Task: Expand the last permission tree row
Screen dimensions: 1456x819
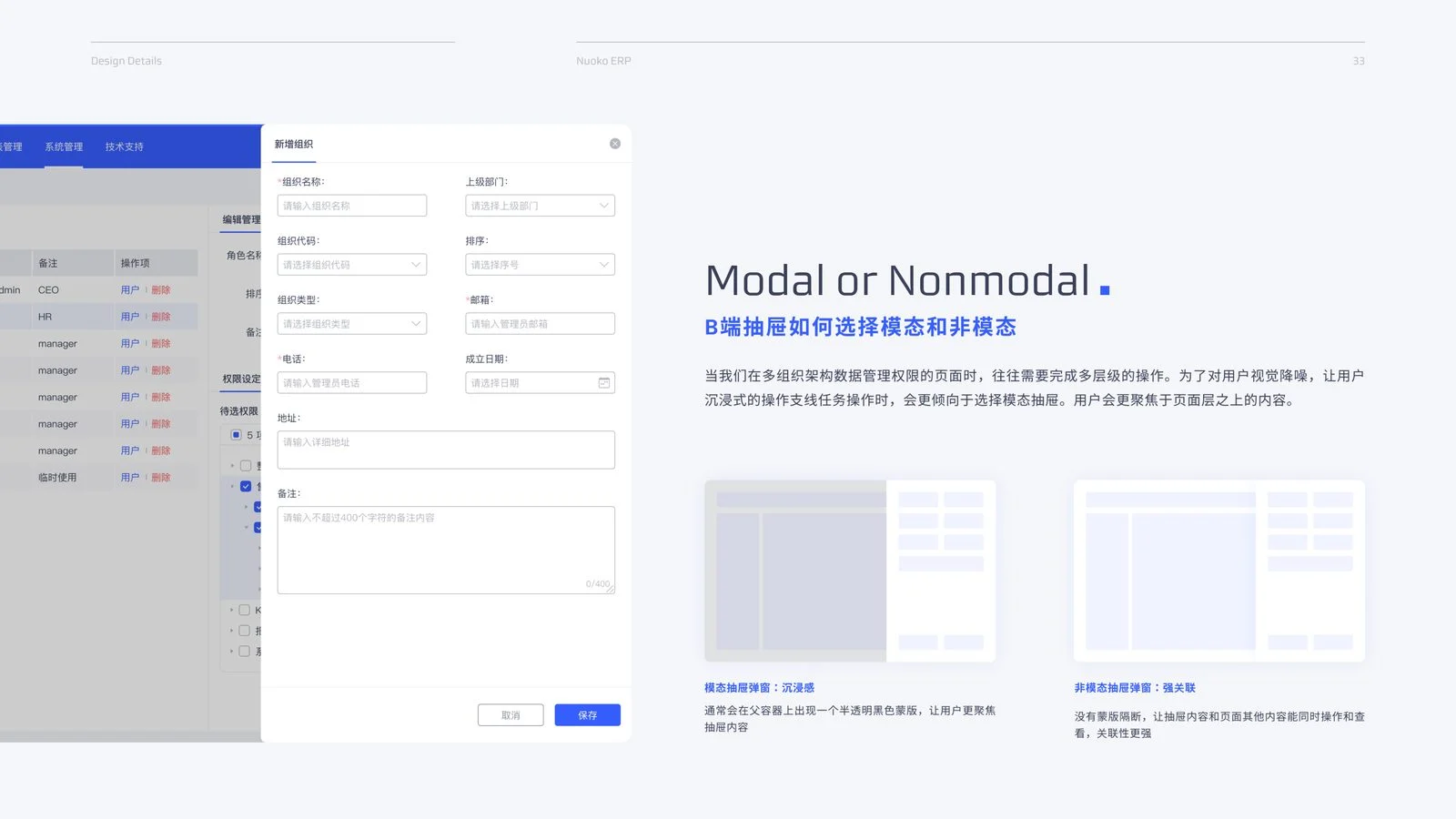Action: point(232,651)
